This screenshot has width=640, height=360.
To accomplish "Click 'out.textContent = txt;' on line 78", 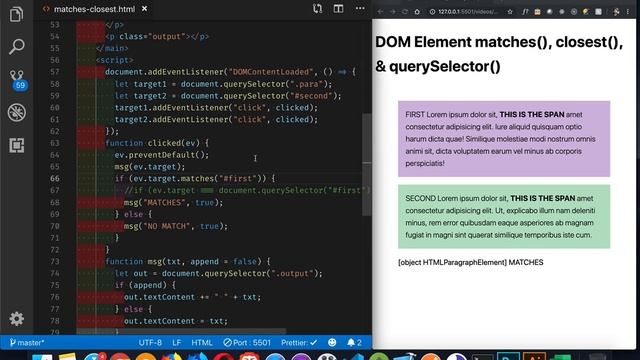I will 176,321.
